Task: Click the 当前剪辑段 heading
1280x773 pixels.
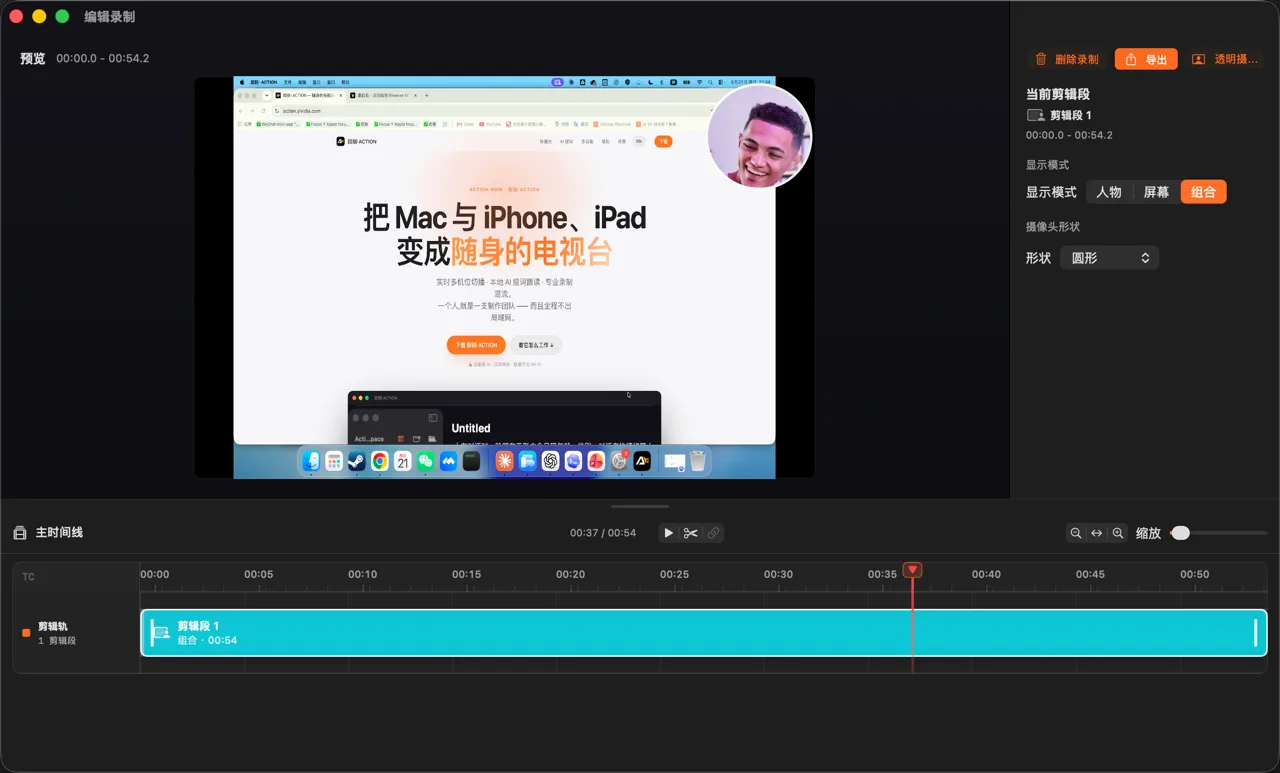Action: click(1058, 94)
